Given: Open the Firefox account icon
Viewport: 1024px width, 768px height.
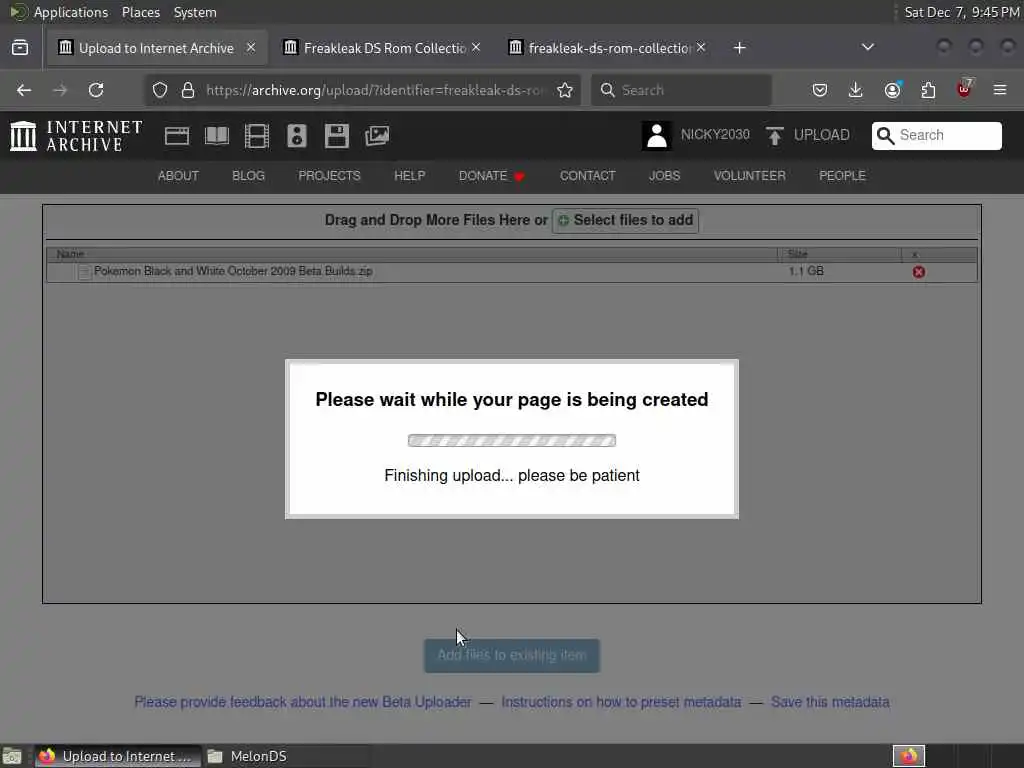Looking at the screenshot, I should coord(892,90).
